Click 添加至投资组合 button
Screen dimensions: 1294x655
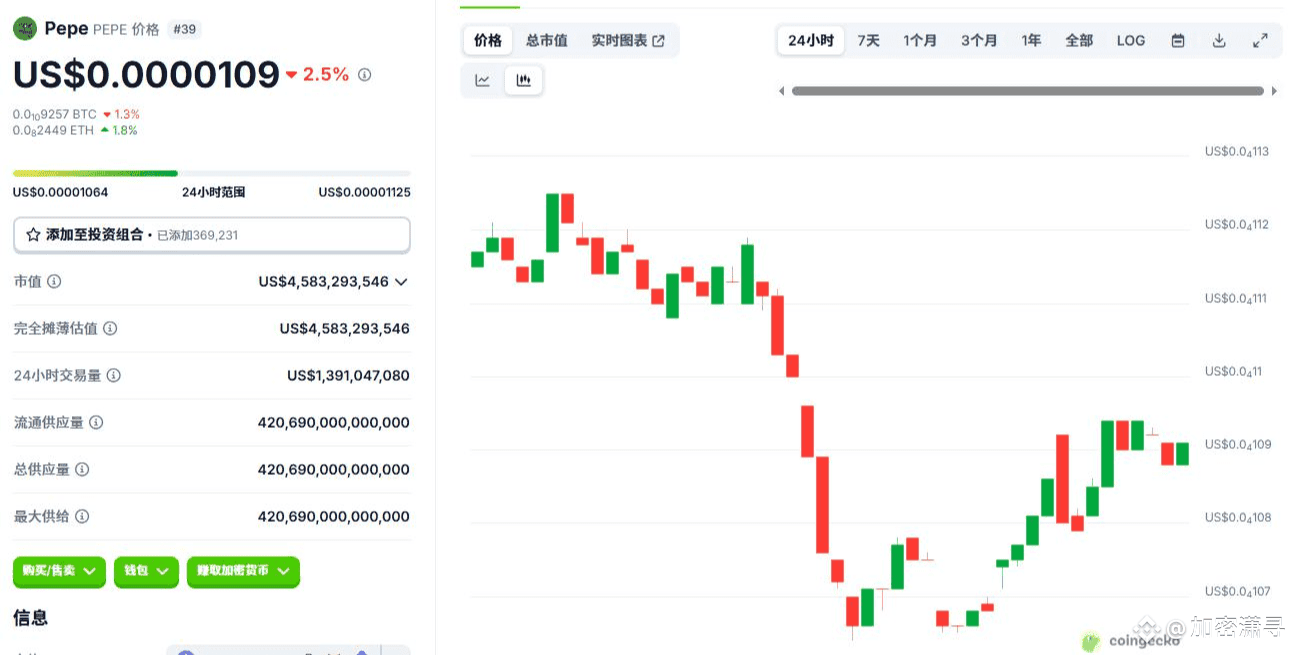211,235
